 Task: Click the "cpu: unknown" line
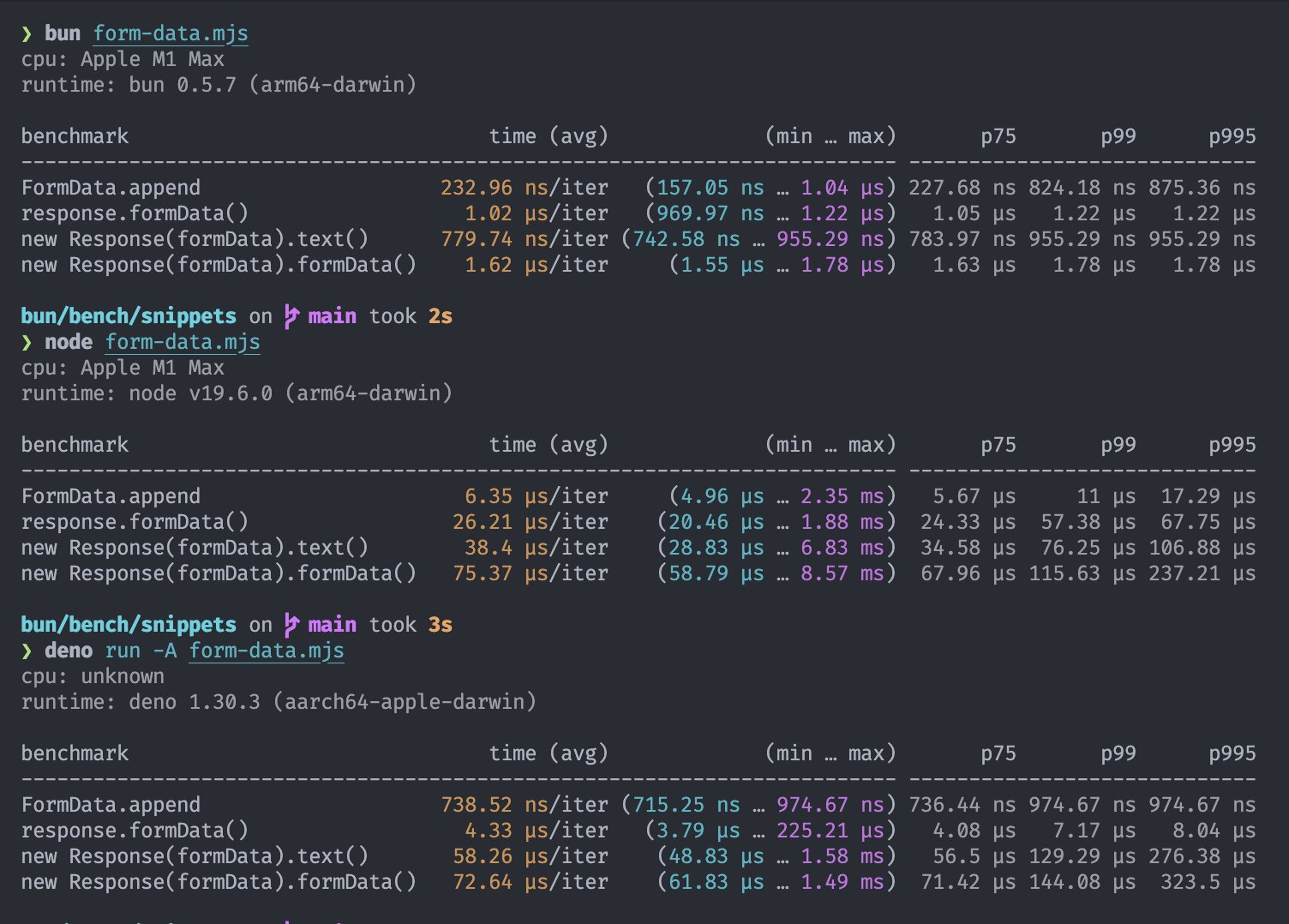click(93, 676)
